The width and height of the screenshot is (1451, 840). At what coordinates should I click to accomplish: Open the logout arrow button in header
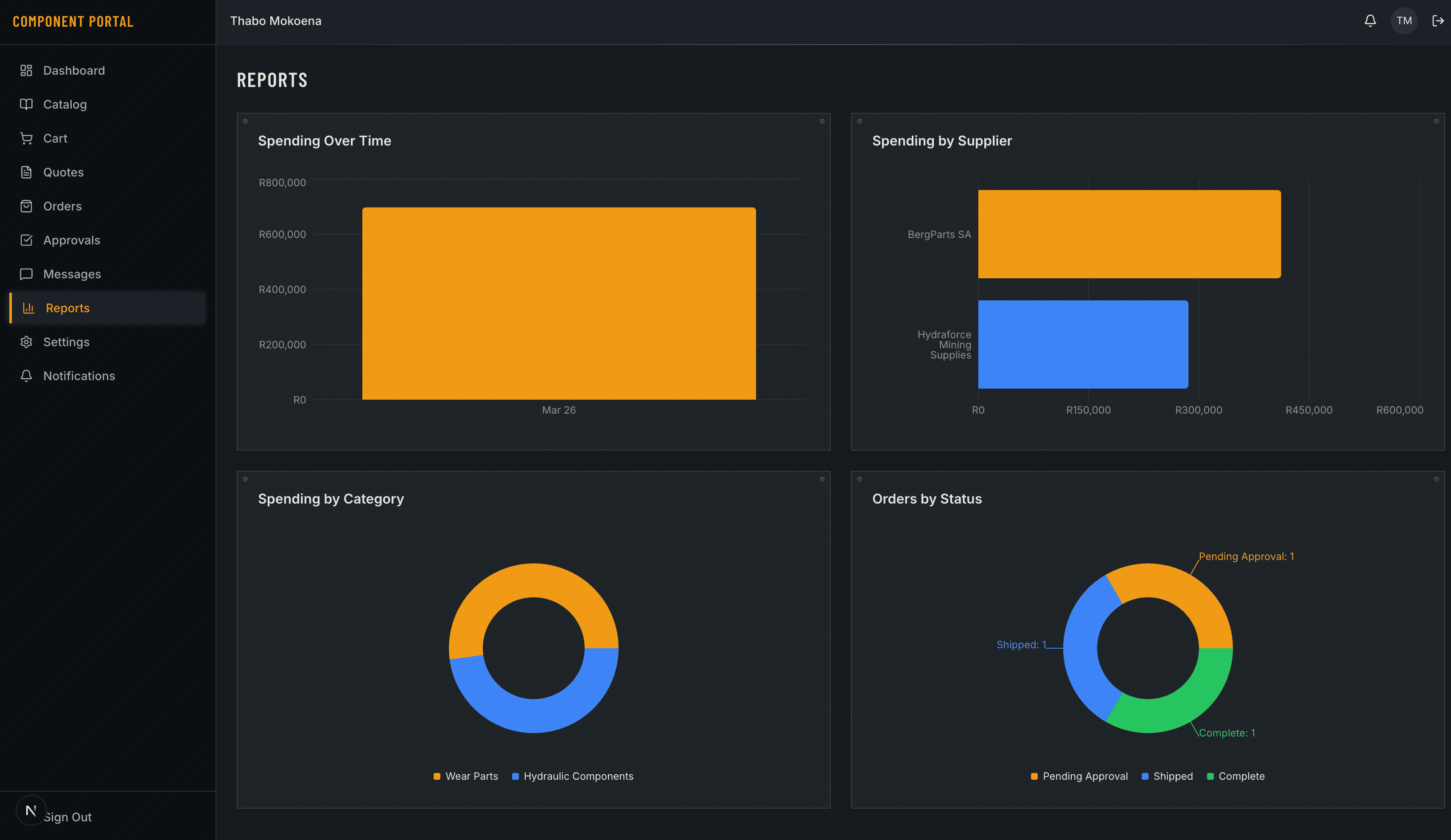pos(1437,20)
